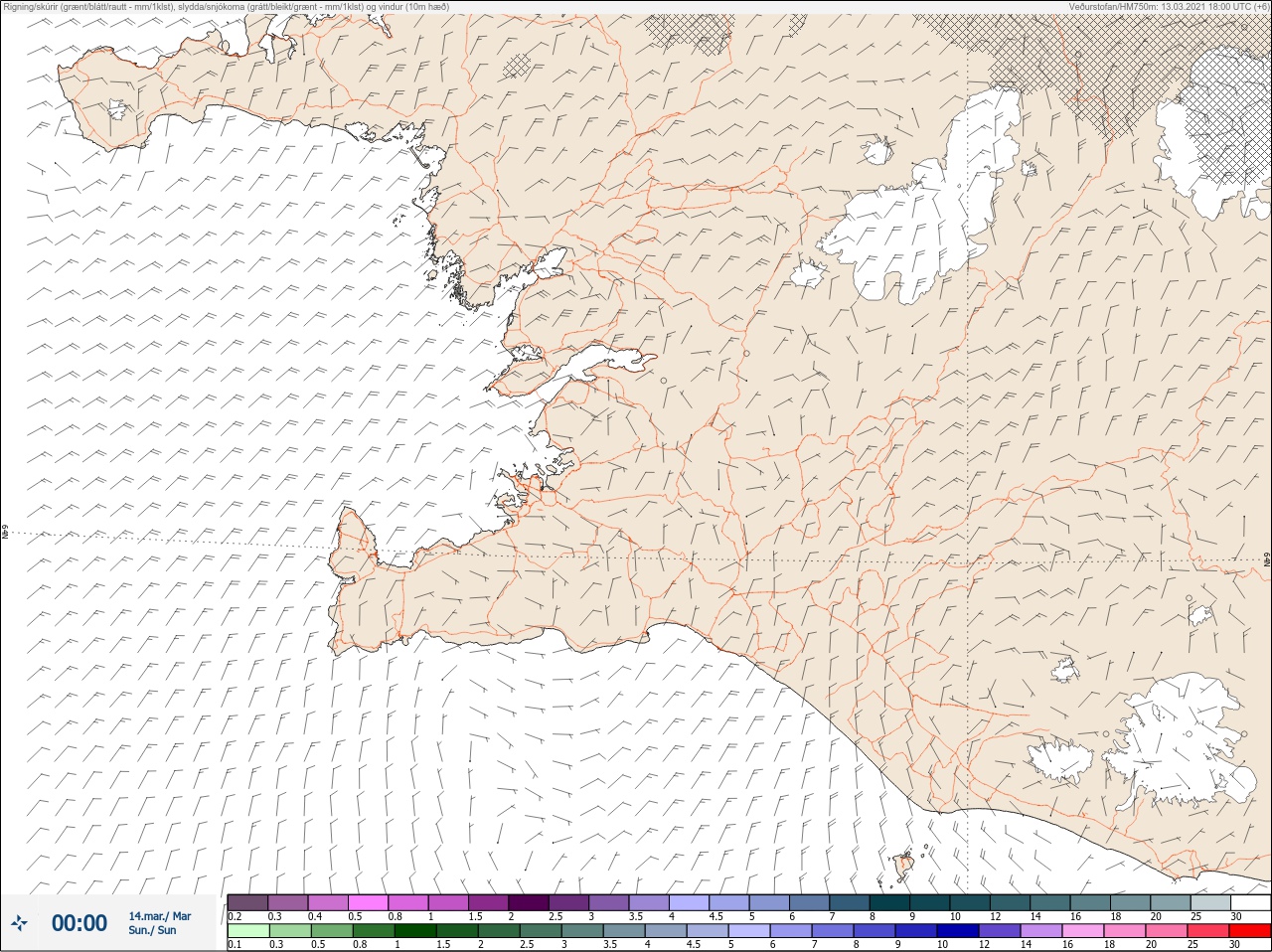The height and width of the screenshot is (952, 1272).
Task: Click the '14.mar./ Mar' date label
Action: coord(160,916)
